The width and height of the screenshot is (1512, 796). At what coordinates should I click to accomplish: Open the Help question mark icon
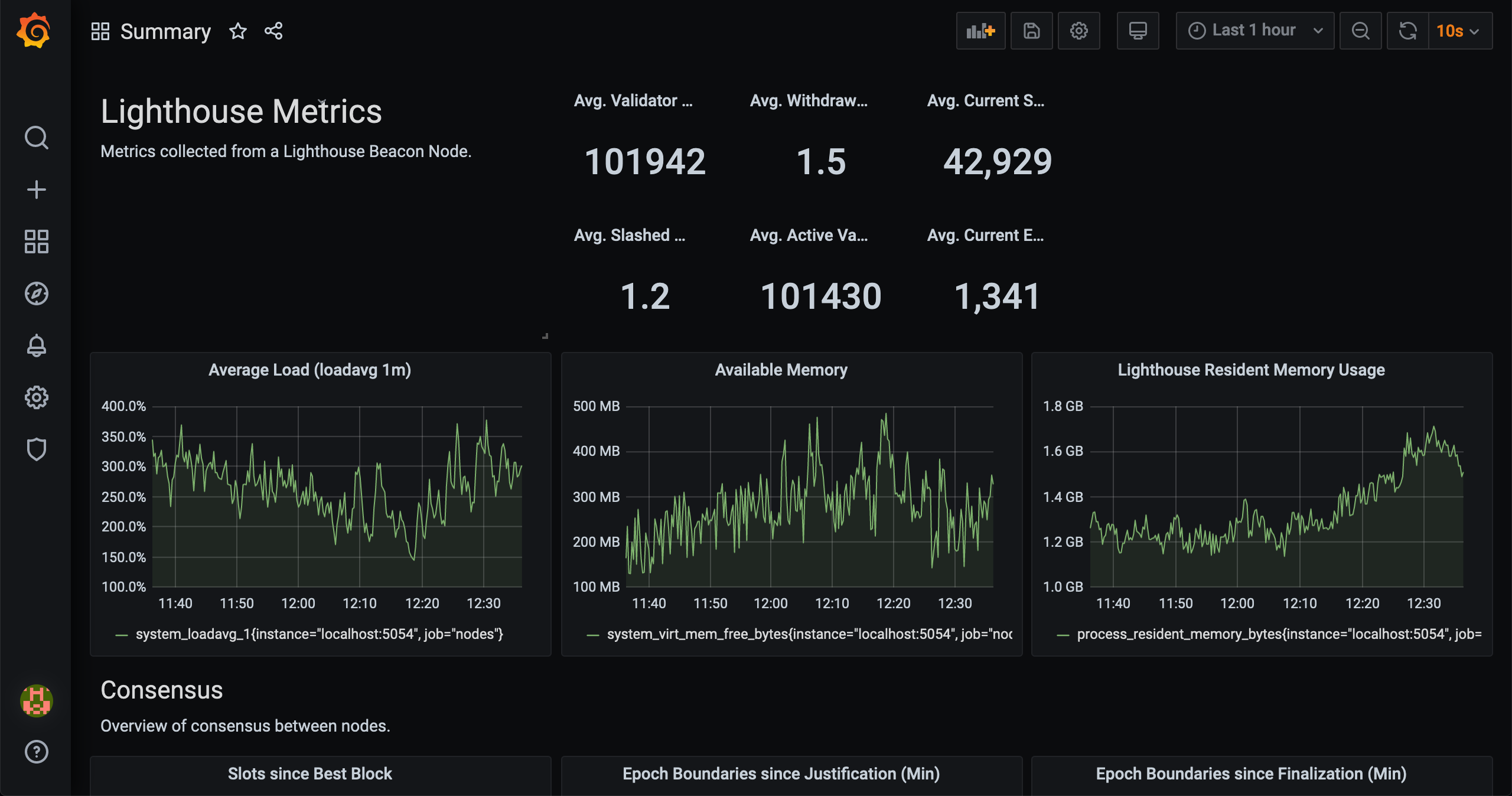[x=36, y=752]
